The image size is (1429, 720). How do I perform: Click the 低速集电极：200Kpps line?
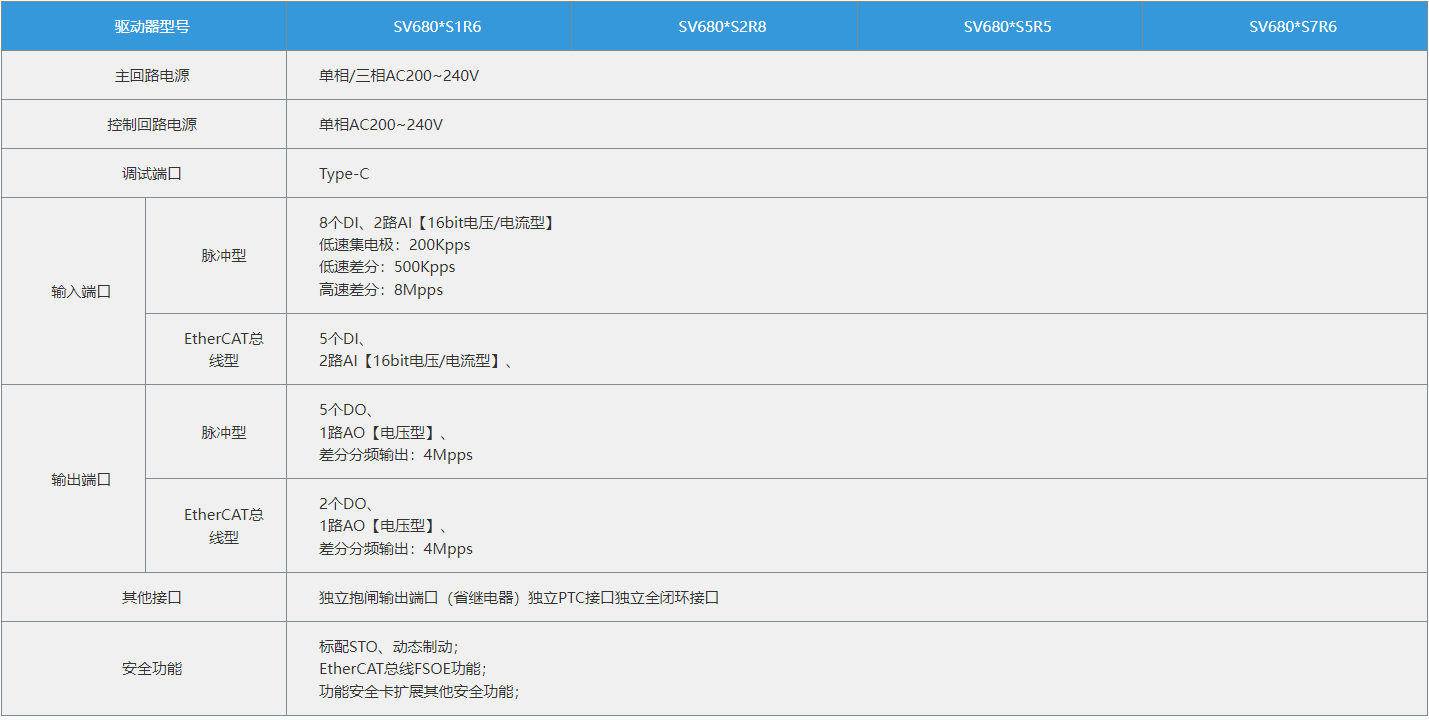pos(394,245)
